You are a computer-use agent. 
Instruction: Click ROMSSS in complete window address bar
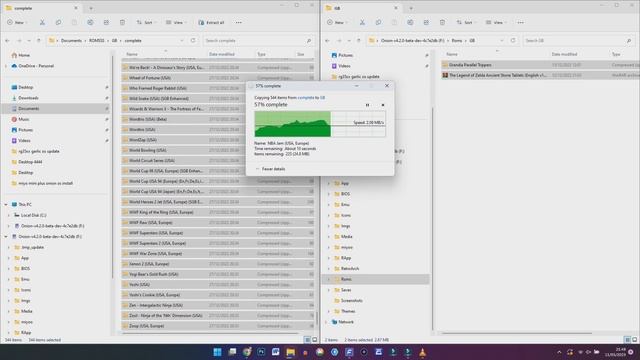97,40
